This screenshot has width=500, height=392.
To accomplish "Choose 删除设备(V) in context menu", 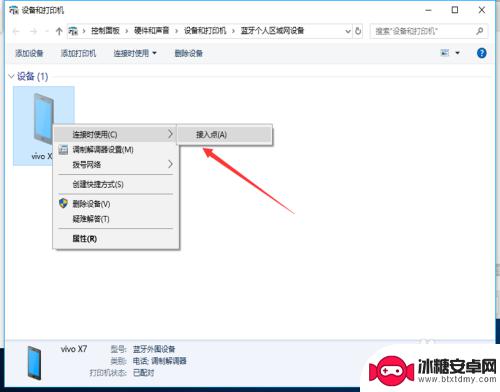I will pyautogui.click(x=116, y=204).
